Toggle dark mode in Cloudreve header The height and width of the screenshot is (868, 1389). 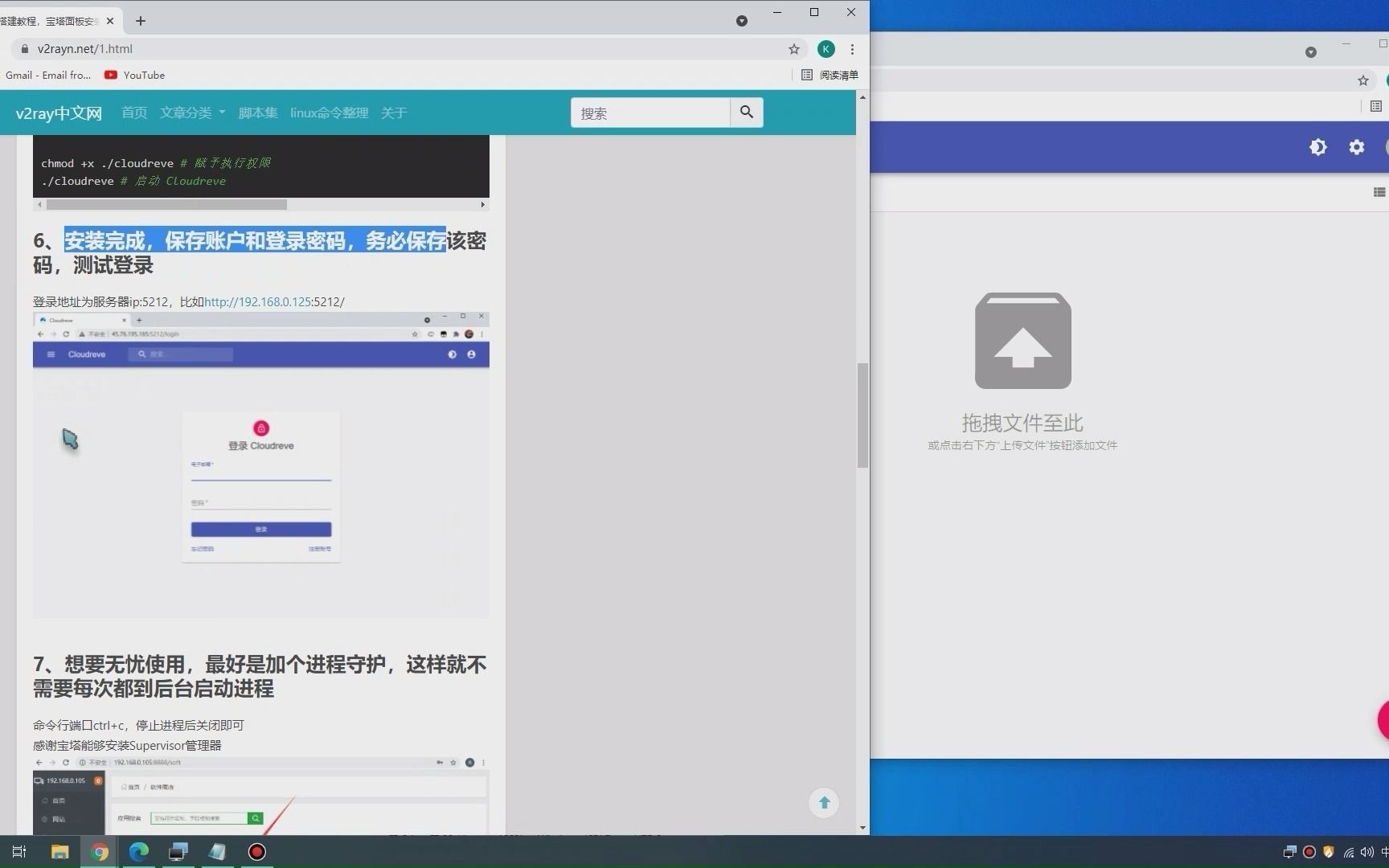(x=1318, y=147)
